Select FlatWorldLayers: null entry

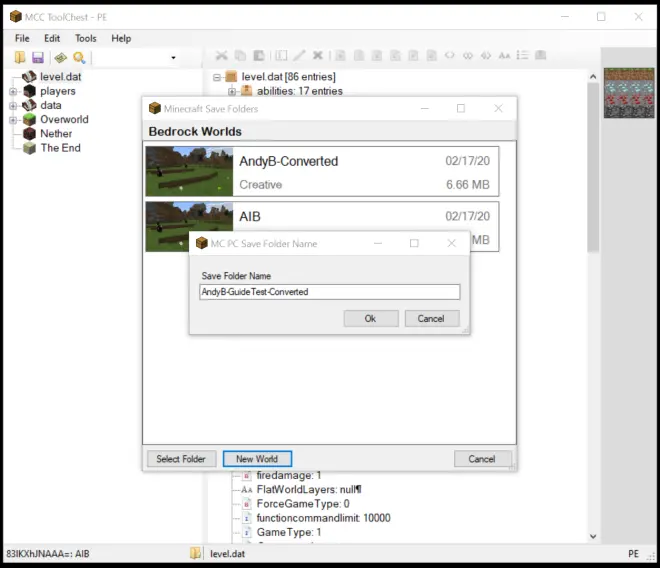(309, 490)
